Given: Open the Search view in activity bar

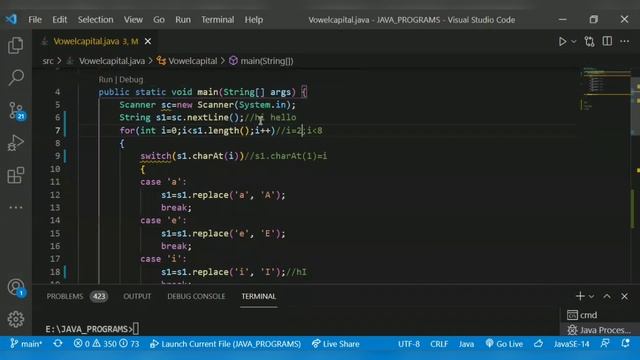Looking at the screenshot, I should coord(16,77).
